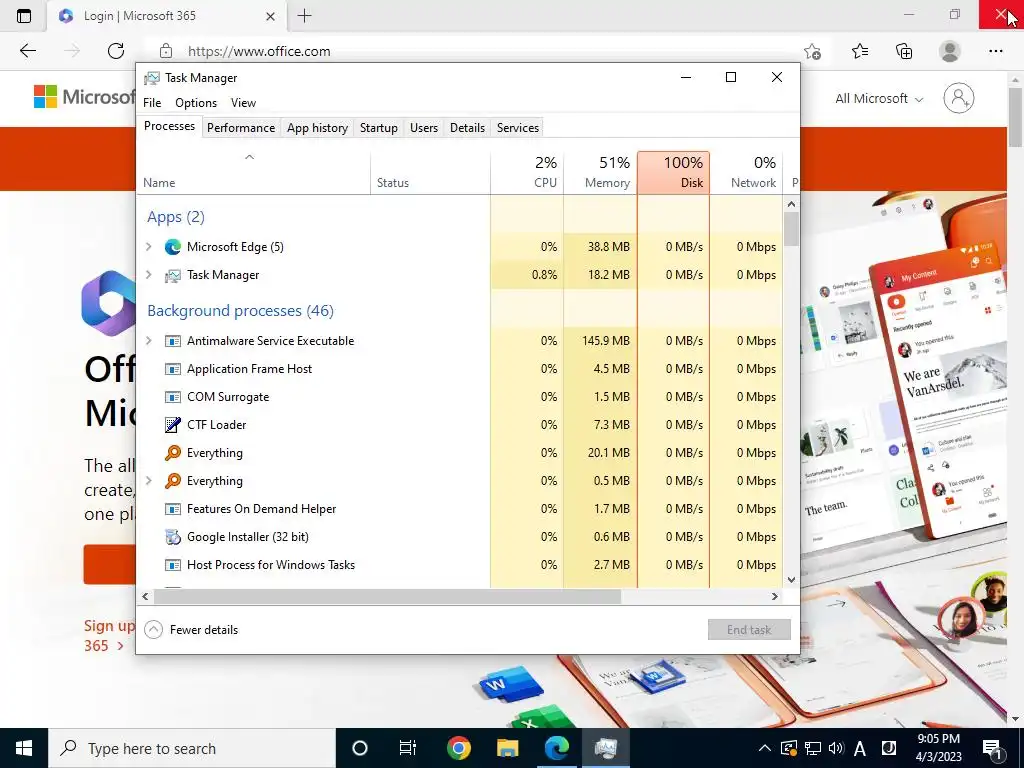Open the Favorites list icon in Edge
The width and height of the screenshot is (1024, 768).
pyautogui.click(x=860, y=51)
